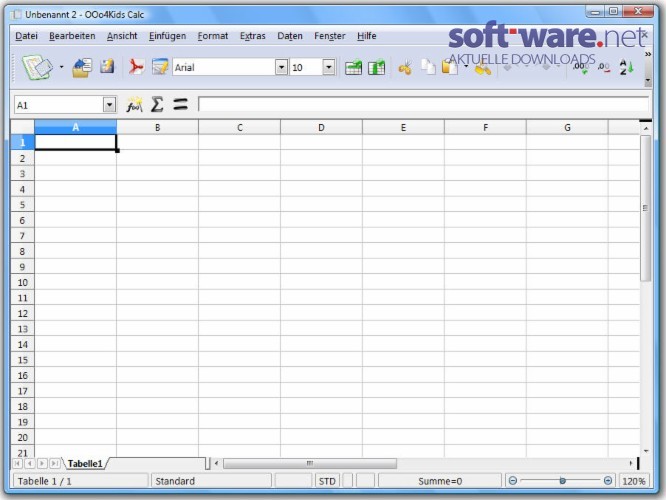Click the Select All corner box

click(23, 127)
